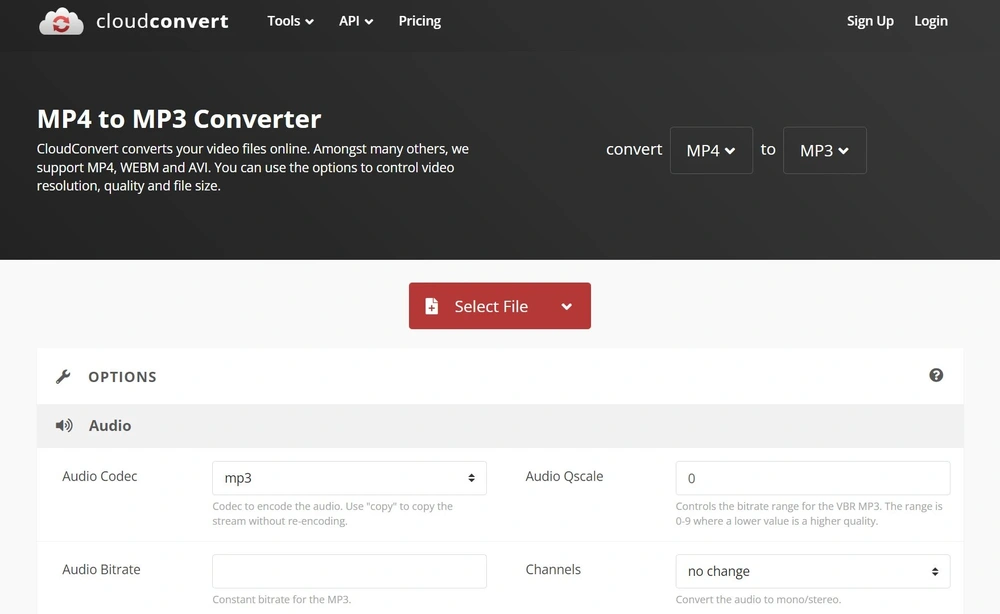Viewport: 1000px width, 614px height.
Task: Click the speaker icon beside Audio
Action: tap(64, 425)
